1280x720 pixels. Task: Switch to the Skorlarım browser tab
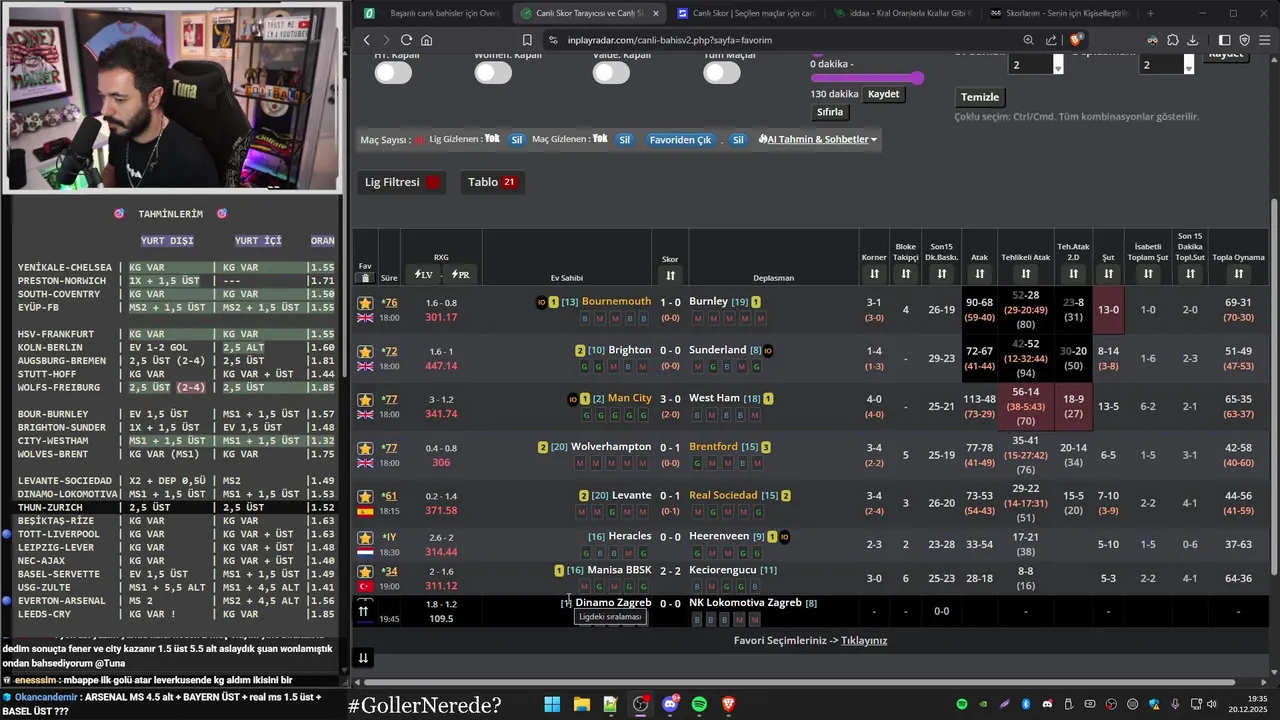(x=1059, y=13)
